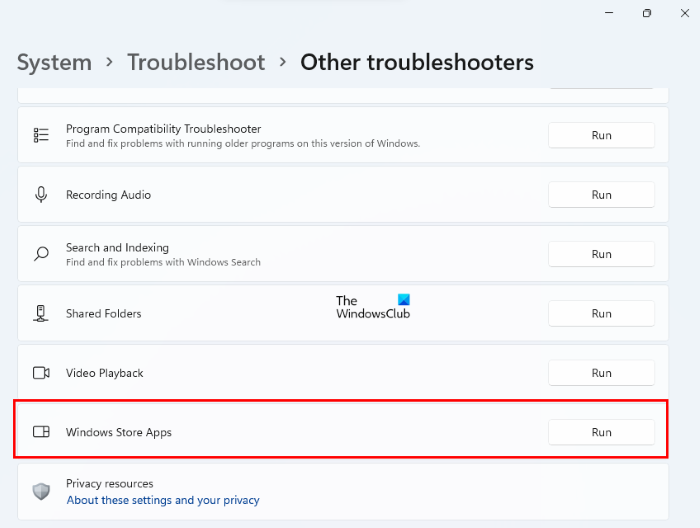700x528 pixels.
Task: Maximize or restore the Settings window
Action: tap(647, 13)
